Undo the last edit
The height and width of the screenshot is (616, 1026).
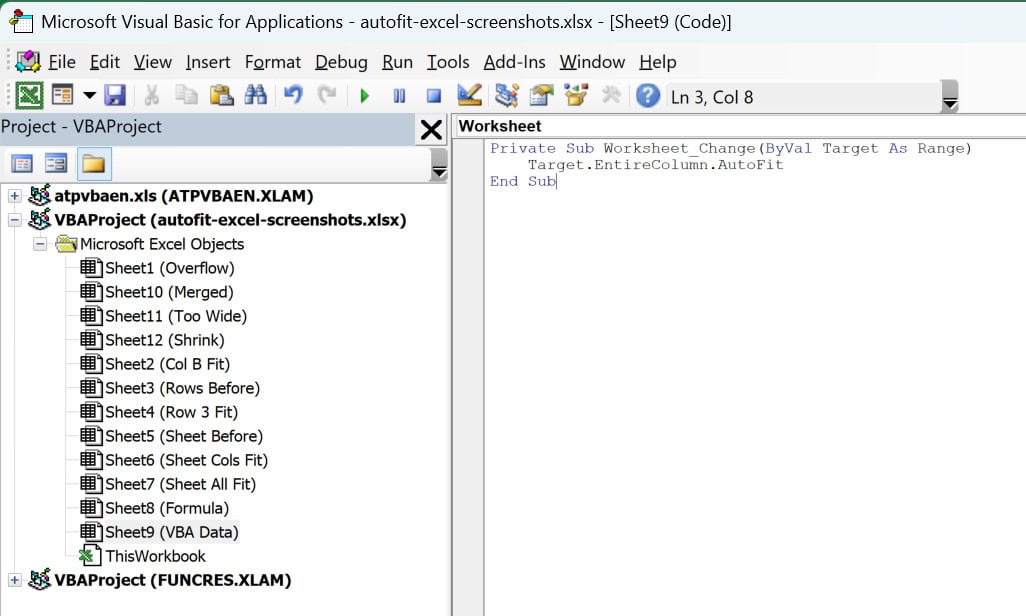coord(293,96)
